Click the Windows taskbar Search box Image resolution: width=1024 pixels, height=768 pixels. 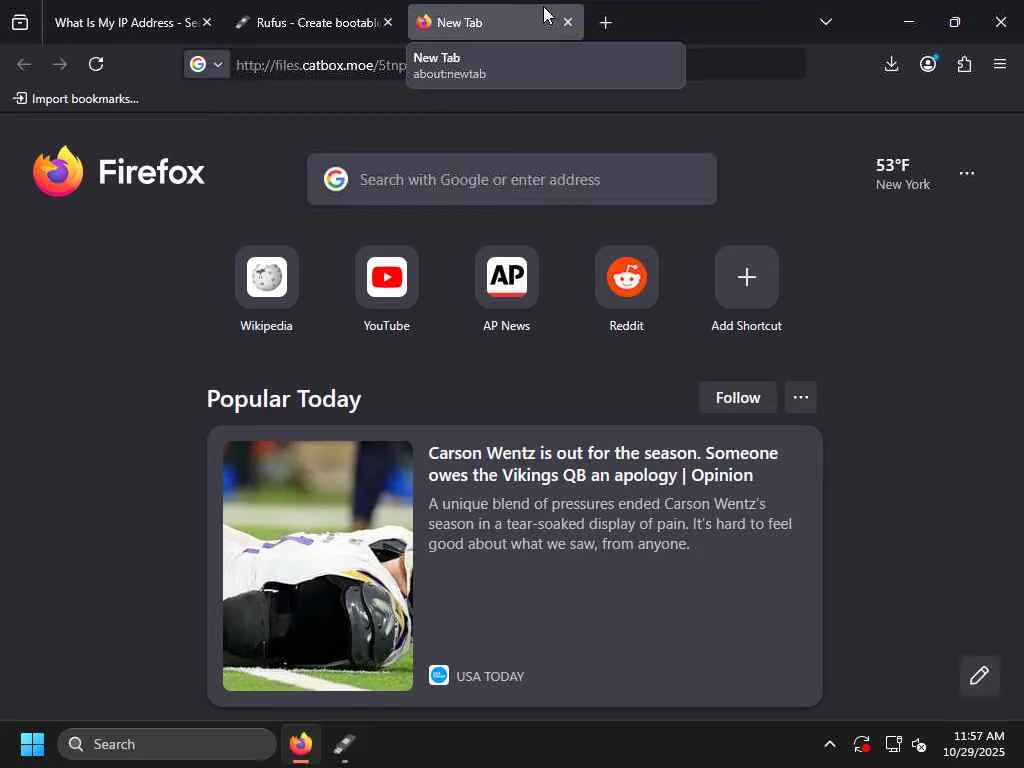(x=167, y=744)
